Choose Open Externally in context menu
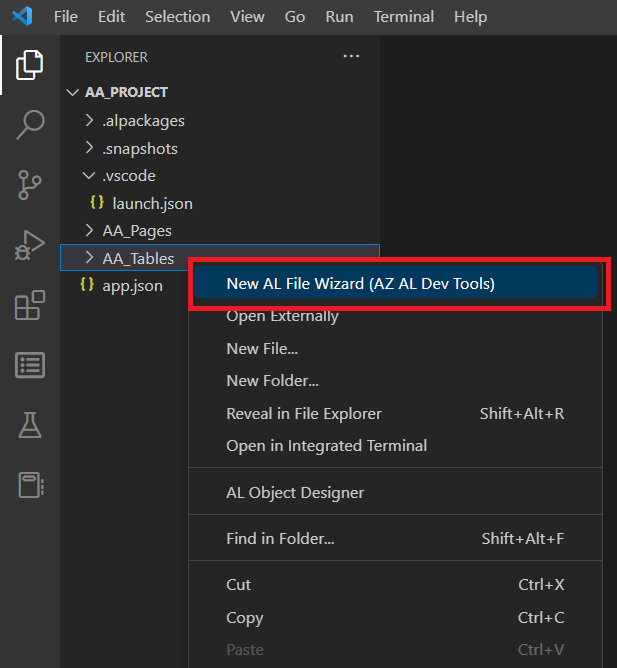The height and width of the screenshot is (668, 617). 395,316
